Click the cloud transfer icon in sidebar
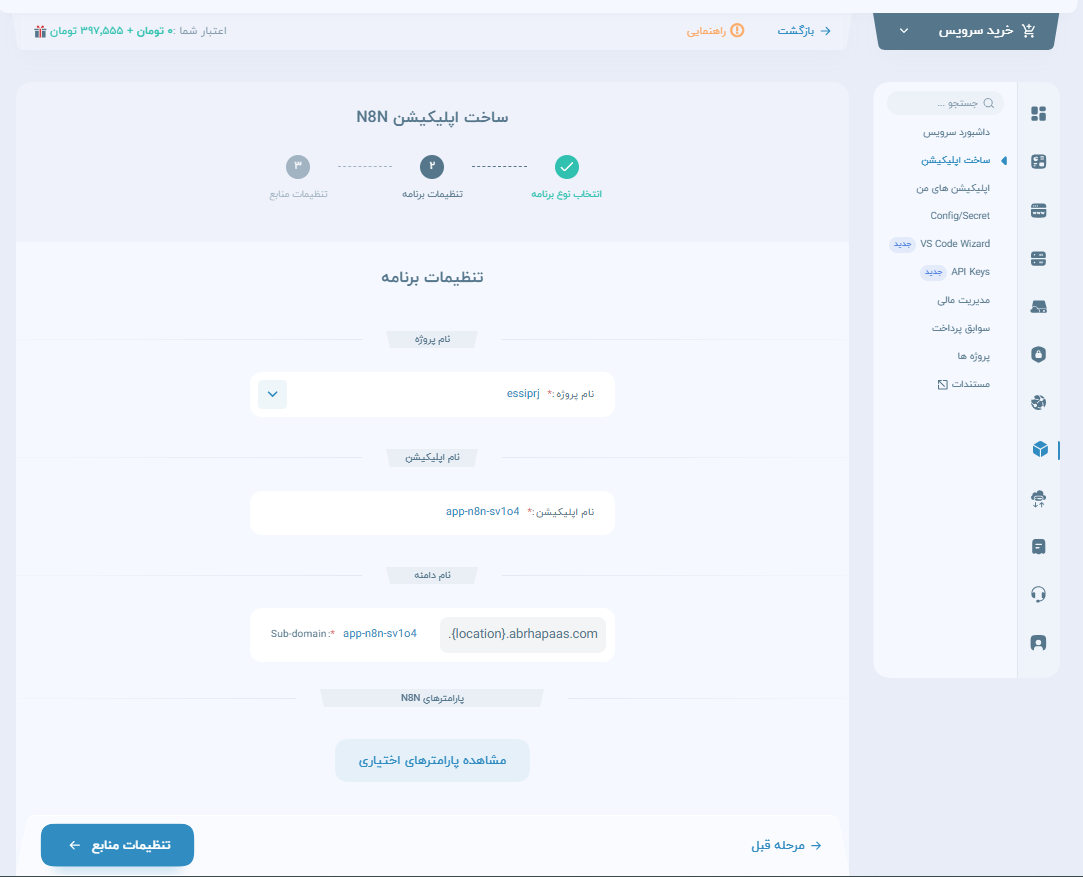Image resolution: width=1083 pixels, height=877 pixels. coord(1038,499)
